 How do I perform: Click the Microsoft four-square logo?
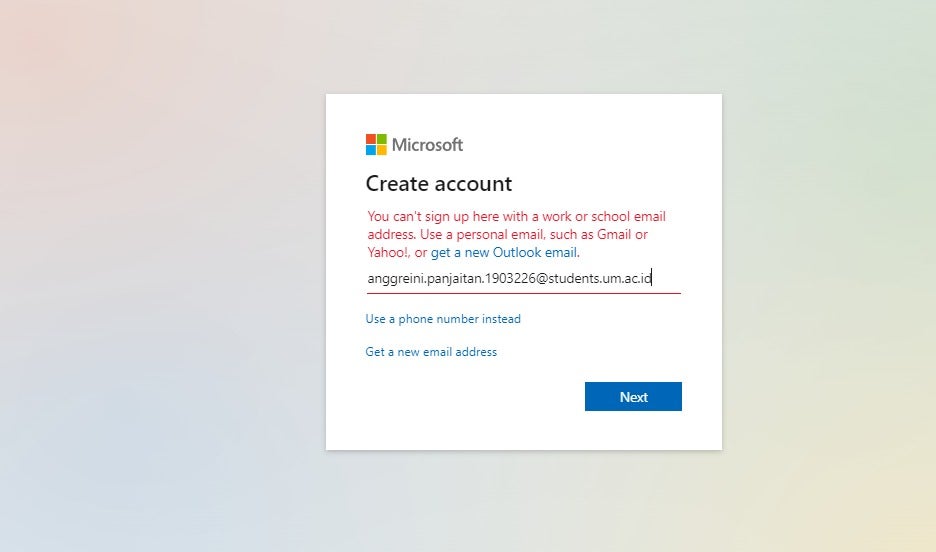376,144
